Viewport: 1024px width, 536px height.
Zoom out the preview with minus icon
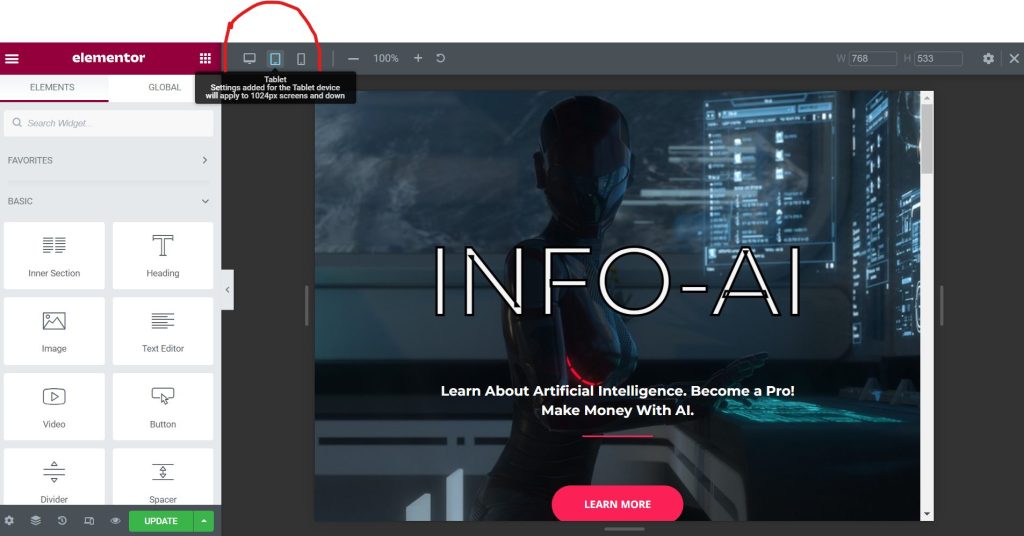[353, 59]
